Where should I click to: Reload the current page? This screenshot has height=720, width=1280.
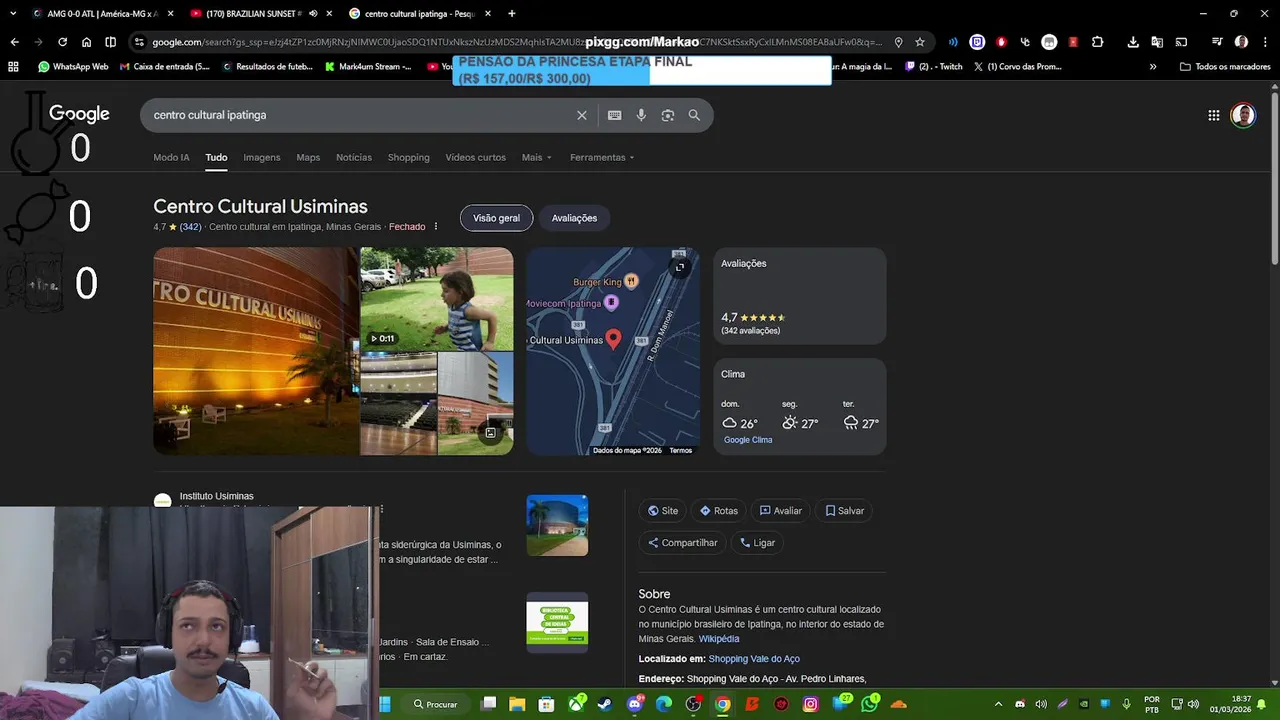coord(62,42)
